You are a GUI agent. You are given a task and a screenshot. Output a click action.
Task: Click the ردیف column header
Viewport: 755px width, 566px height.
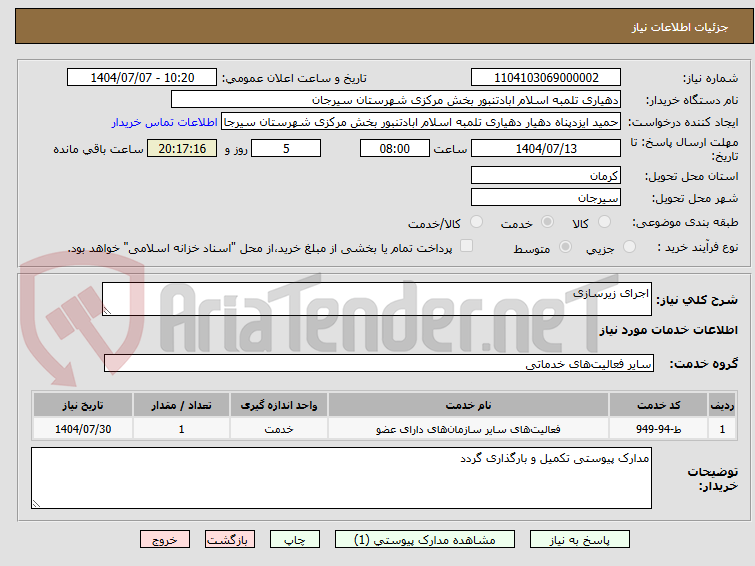722,405
